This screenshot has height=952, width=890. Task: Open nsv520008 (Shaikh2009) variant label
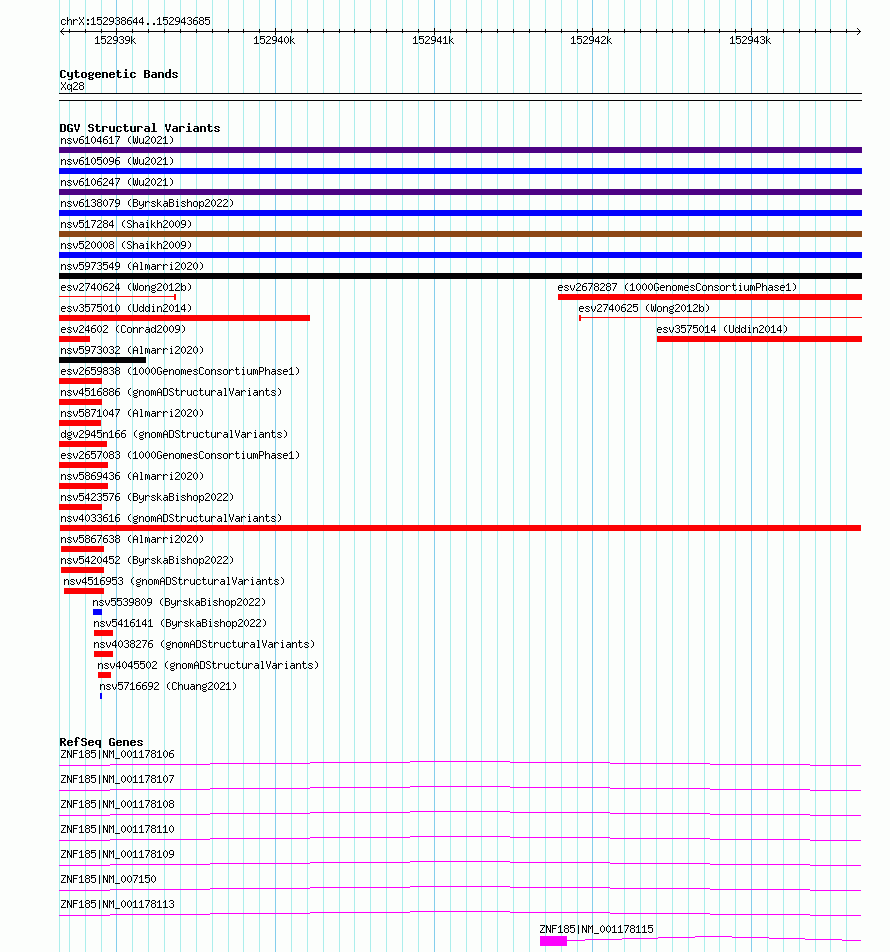click(126, 245)
